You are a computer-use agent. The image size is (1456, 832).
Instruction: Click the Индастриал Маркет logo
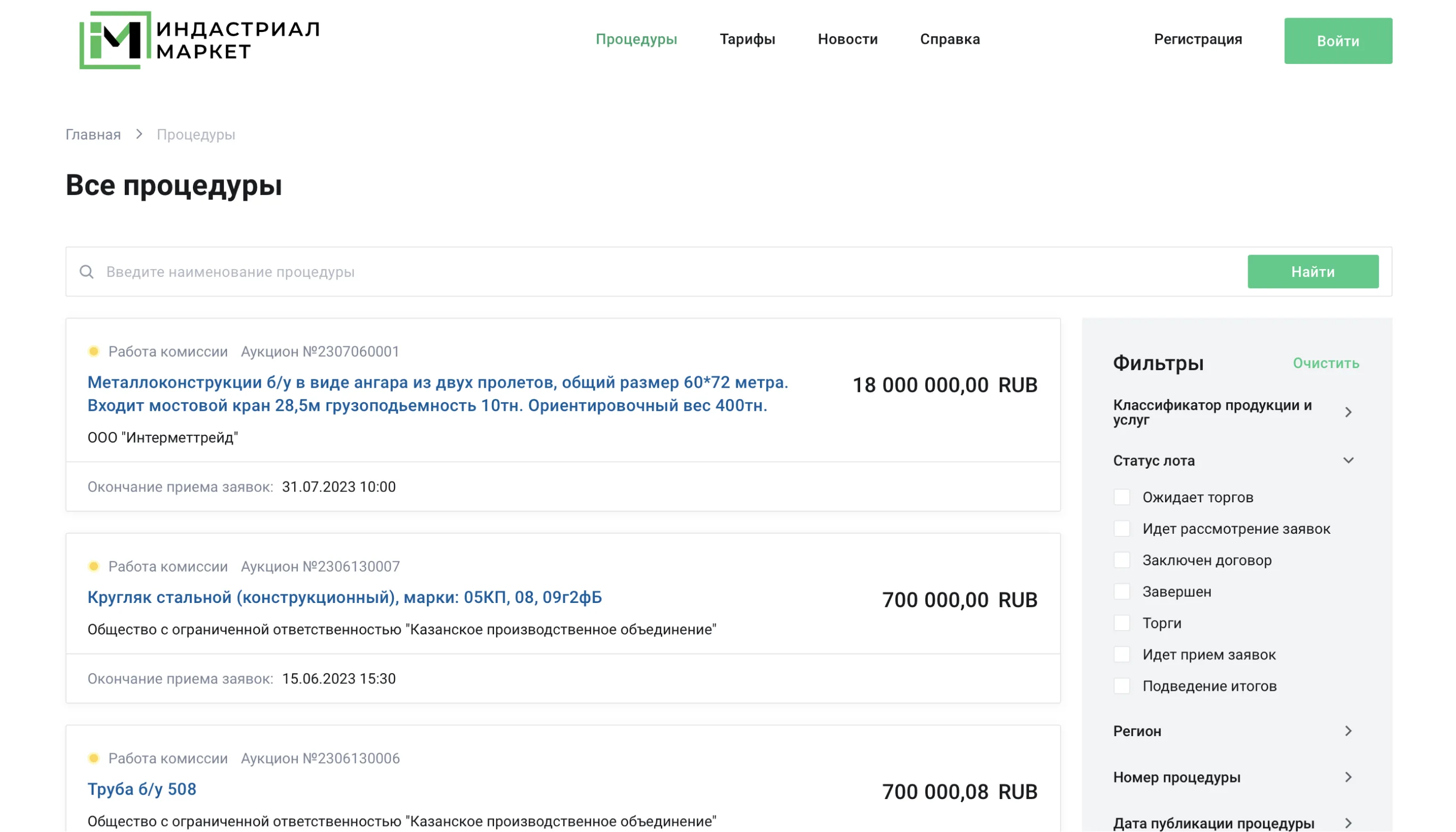pyautogui.click(x=199, y=40)
